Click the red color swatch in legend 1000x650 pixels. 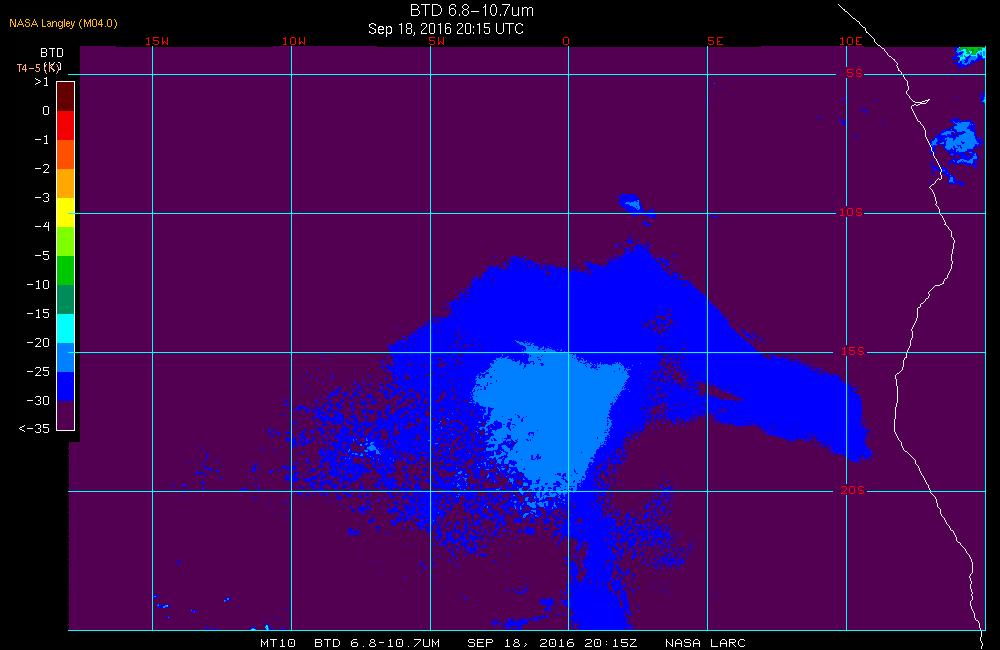pos(66,126)
